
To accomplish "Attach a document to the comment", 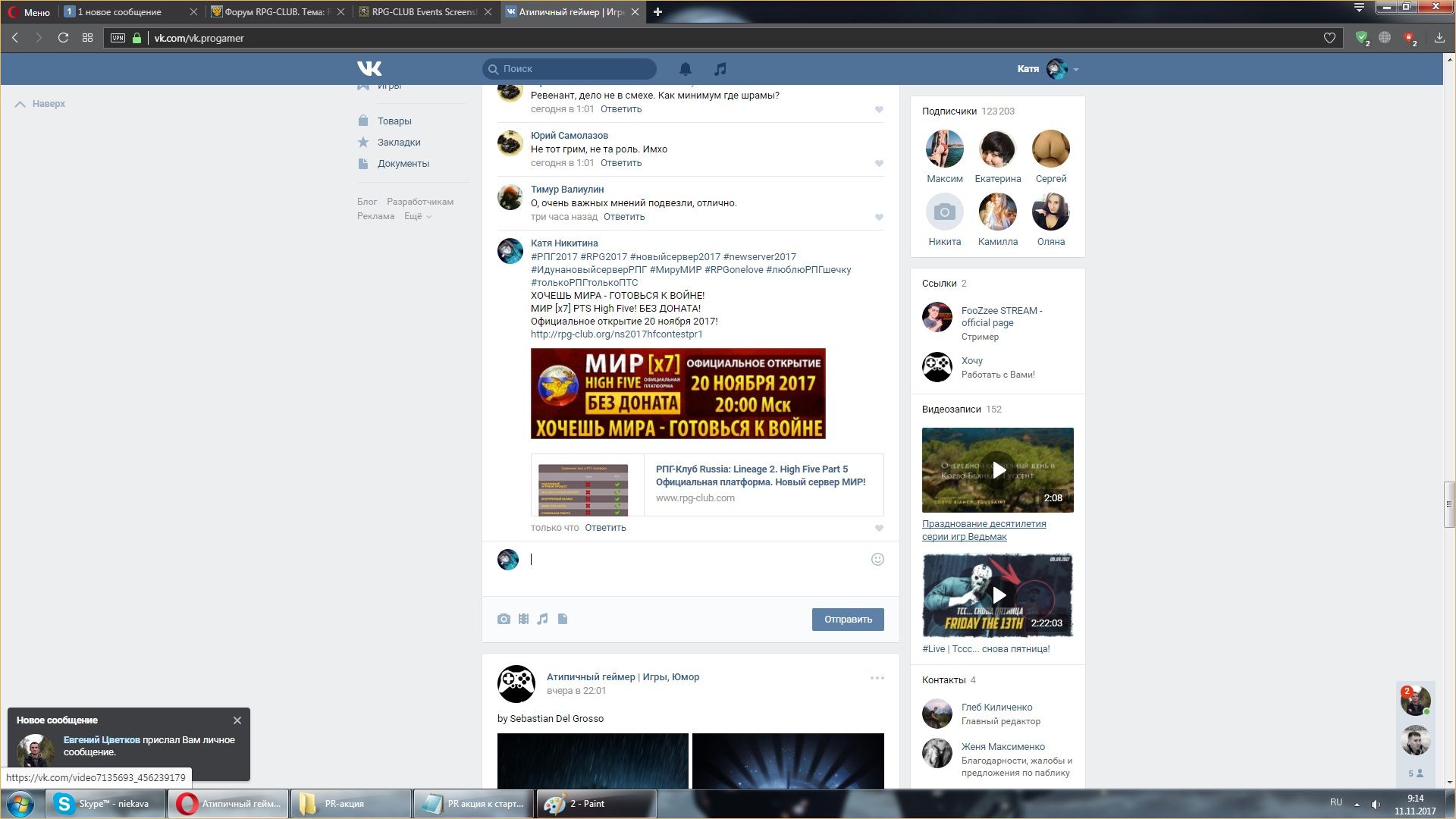I will tap(563, 619).
